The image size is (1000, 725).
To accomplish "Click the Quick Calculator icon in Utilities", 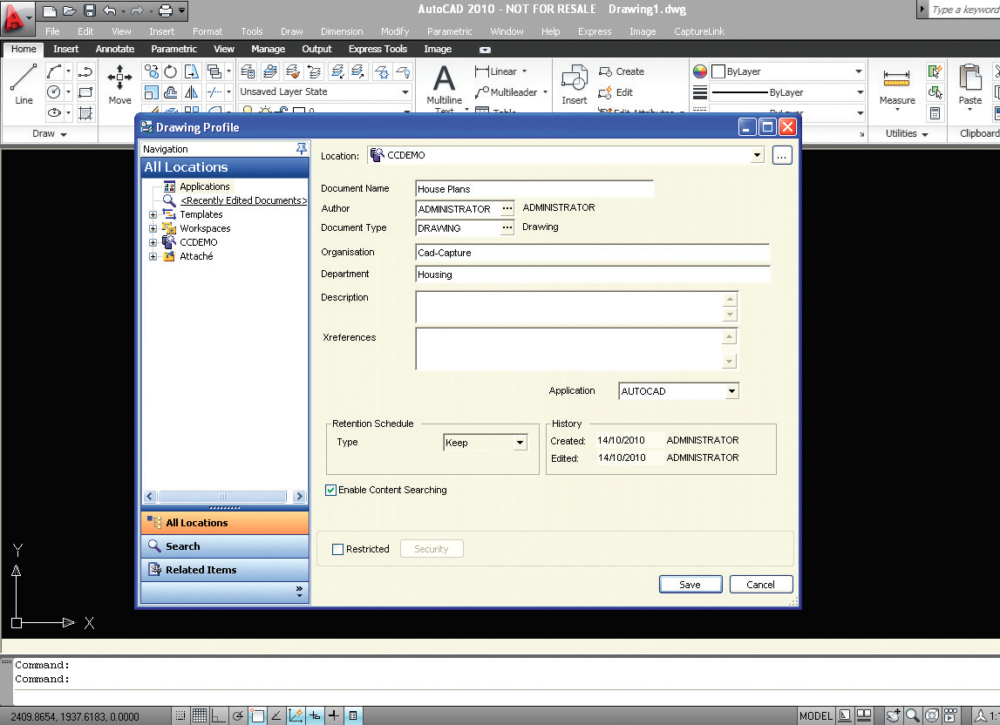I will [x=935, y=114].
